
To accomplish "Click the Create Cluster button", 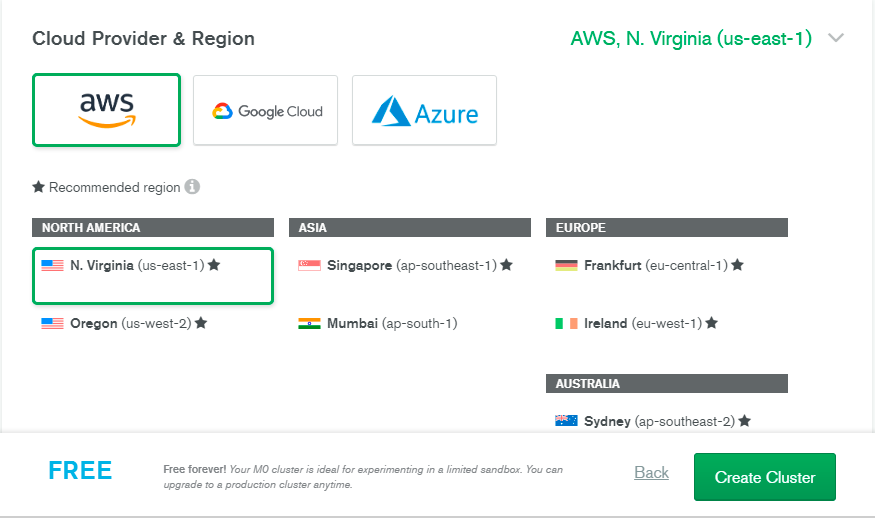I will tap(765, 477).
